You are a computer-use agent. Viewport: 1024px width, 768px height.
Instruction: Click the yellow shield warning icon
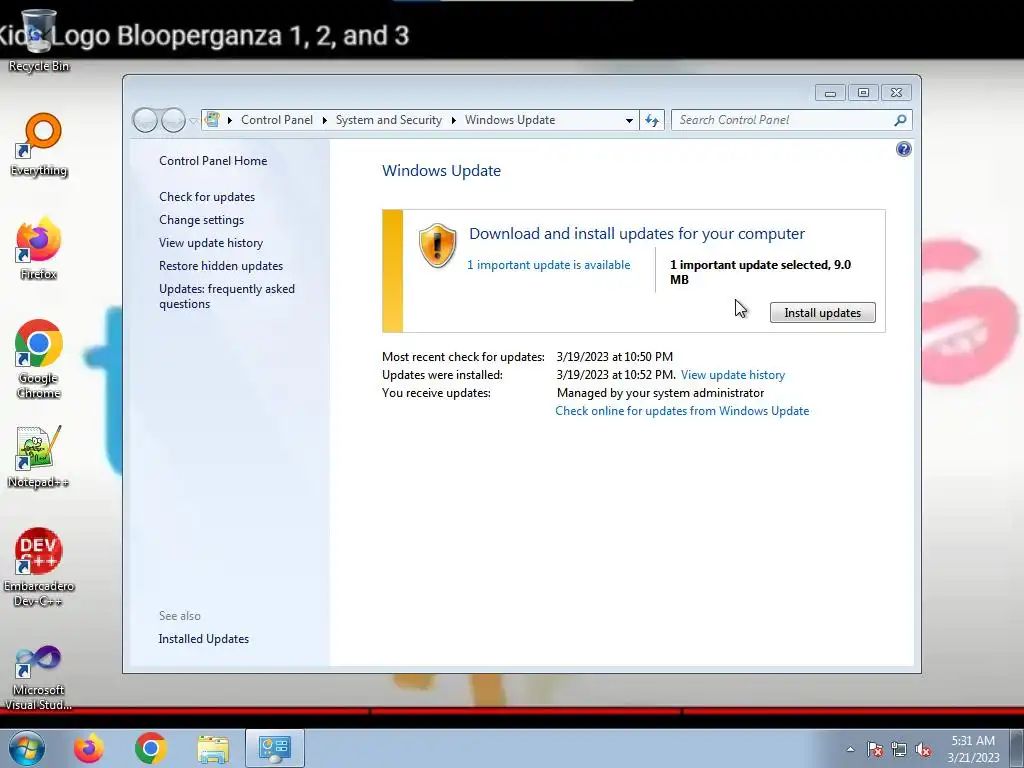(437, 246)
